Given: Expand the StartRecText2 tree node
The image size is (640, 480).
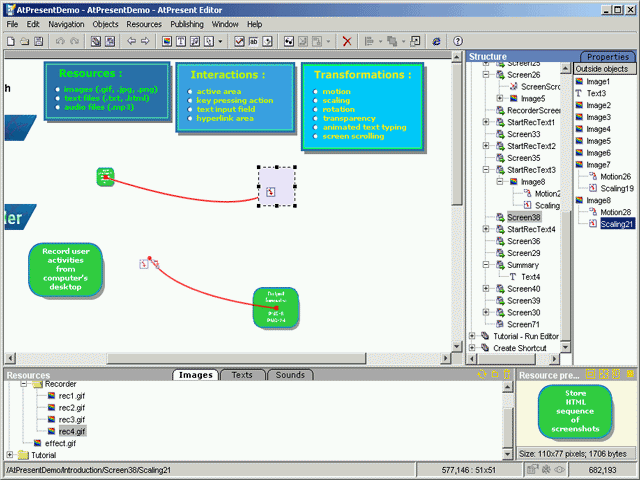Looking at the screenshot, I should 486,146.
